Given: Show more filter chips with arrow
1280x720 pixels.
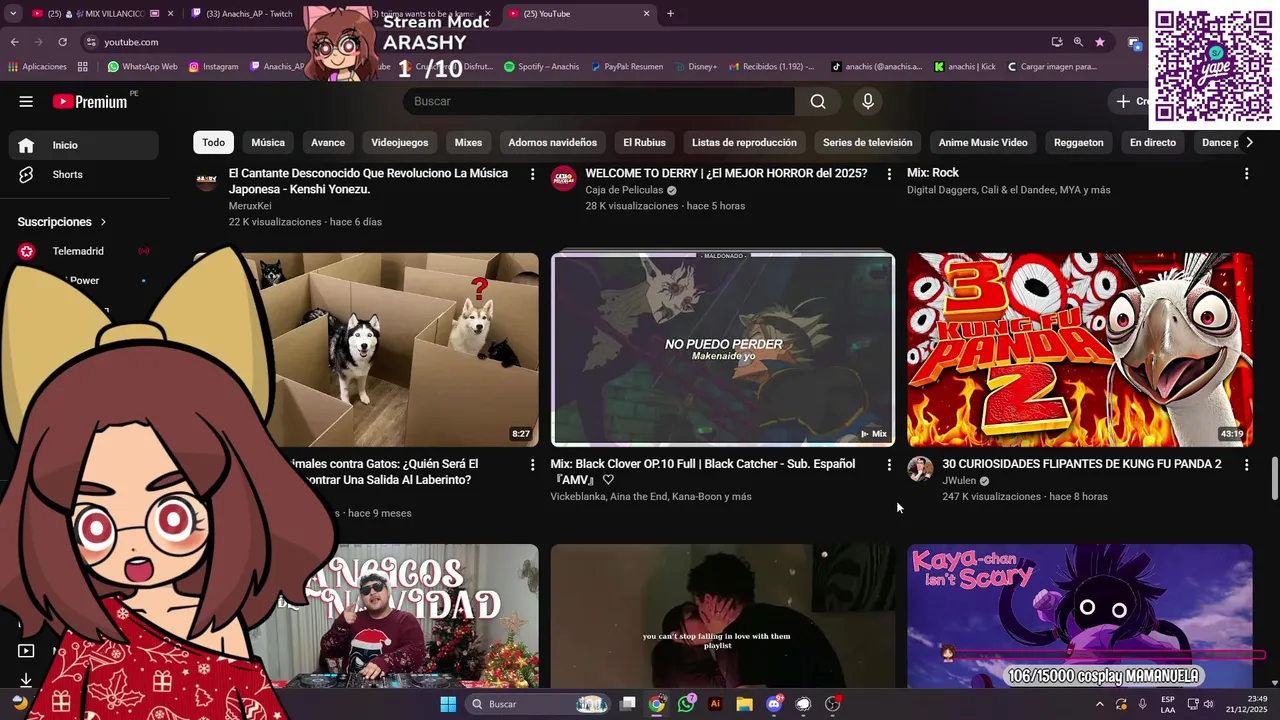Looking at the screenshot, I should (1248, 142).
